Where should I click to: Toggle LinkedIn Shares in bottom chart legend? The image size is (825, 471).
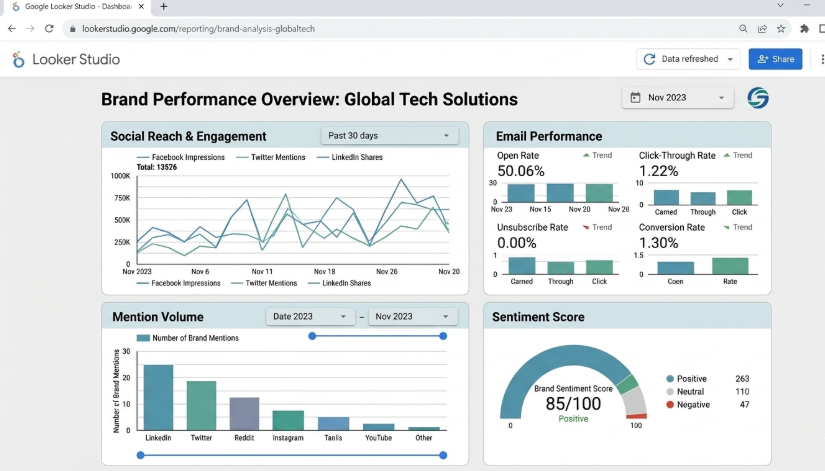click(x=340, y=283)
